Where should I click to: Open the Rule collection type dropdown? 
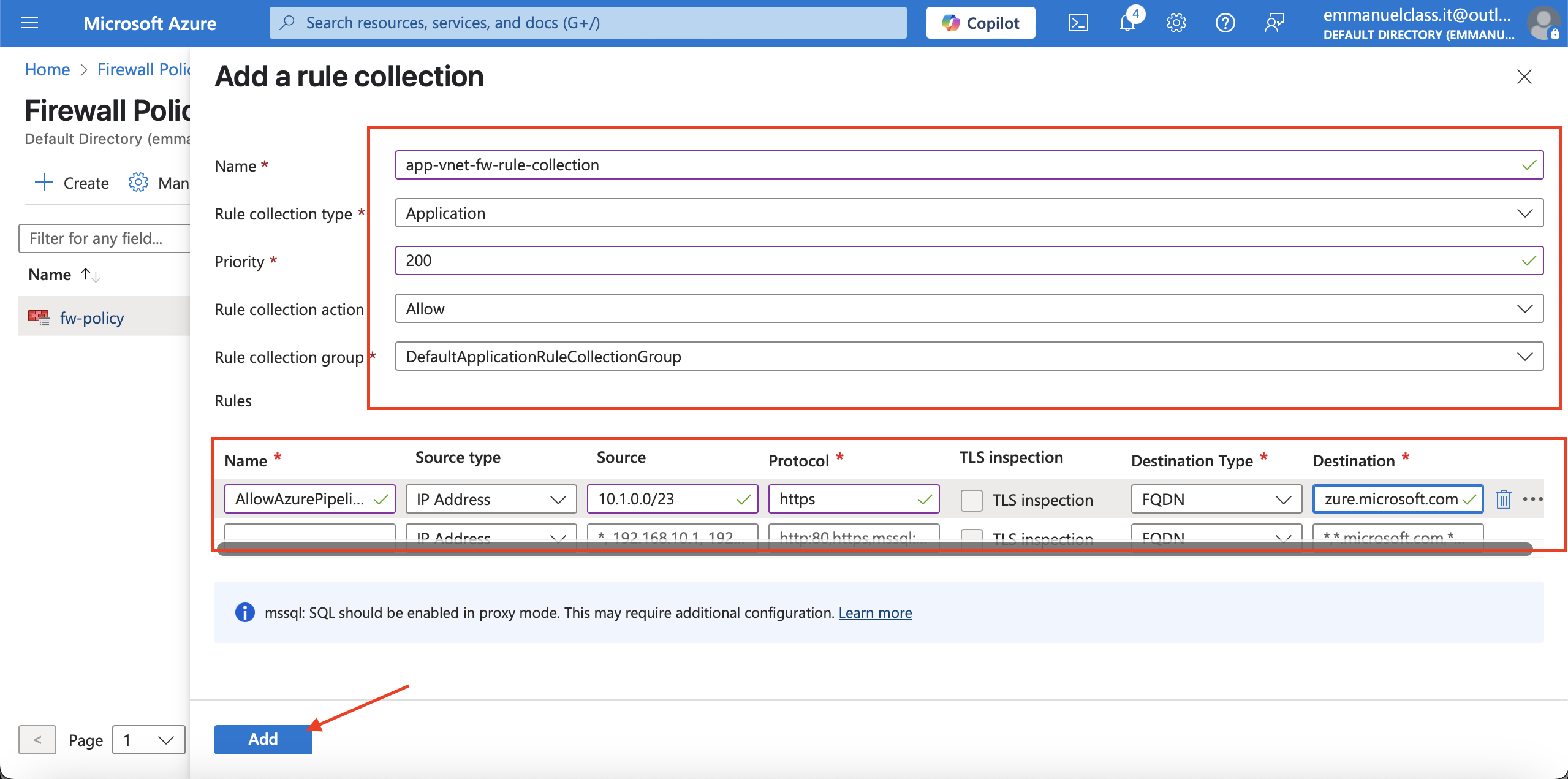969,213
